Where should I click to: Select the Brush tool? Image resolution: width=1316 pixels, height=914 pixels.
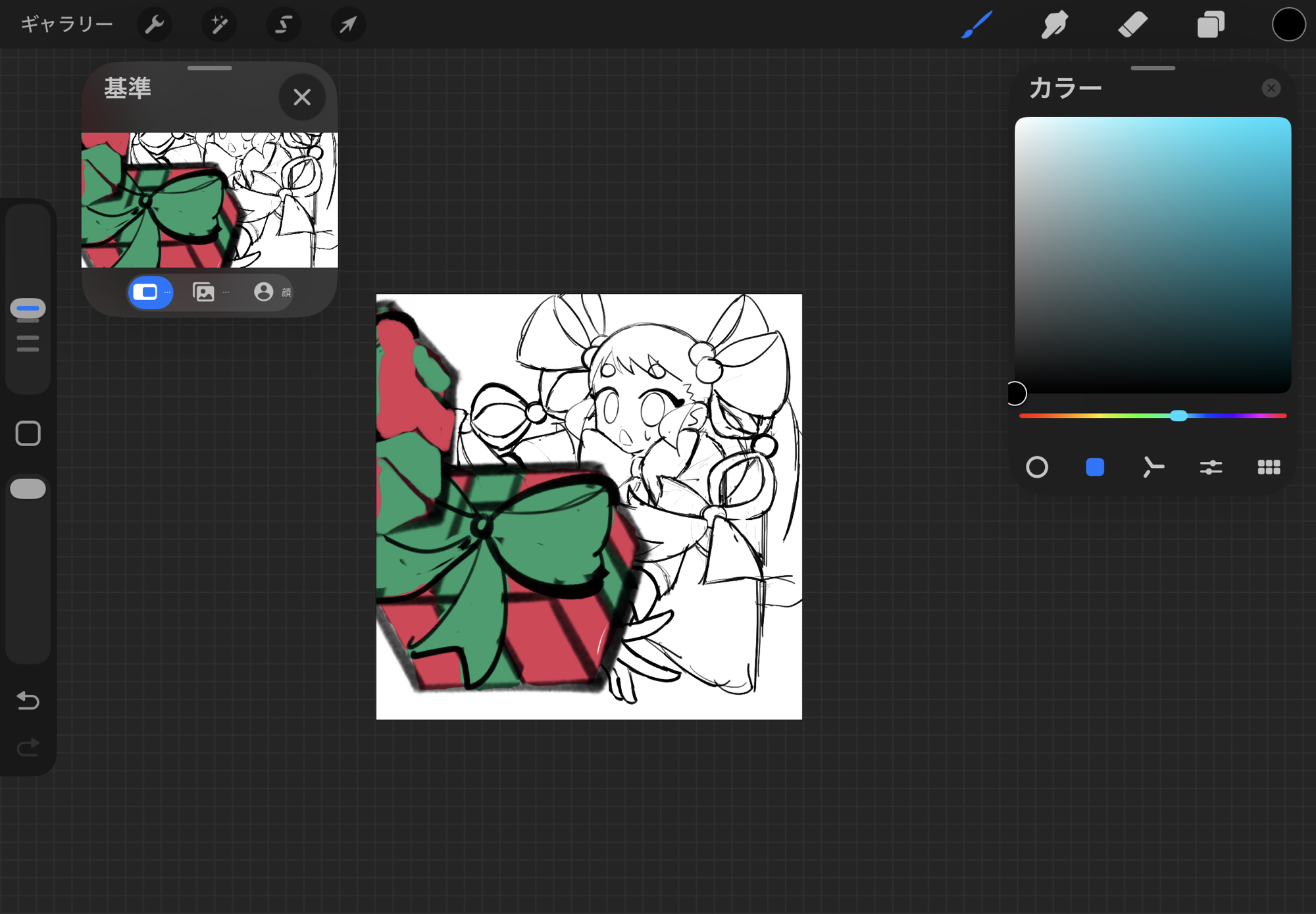(976, 25)
